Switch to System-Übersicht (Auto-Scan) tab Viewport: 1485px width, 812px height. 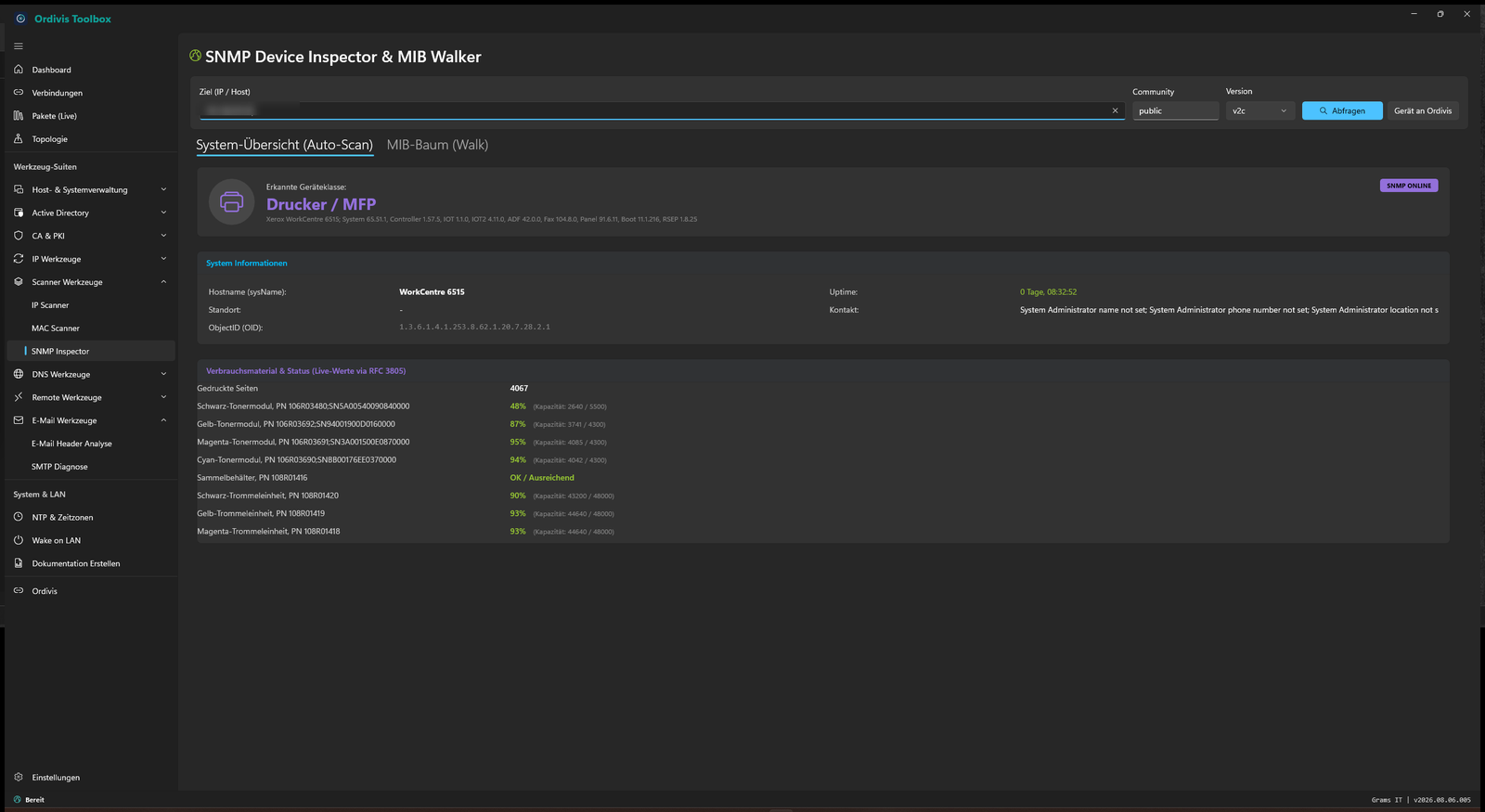[x=284, y=145]
